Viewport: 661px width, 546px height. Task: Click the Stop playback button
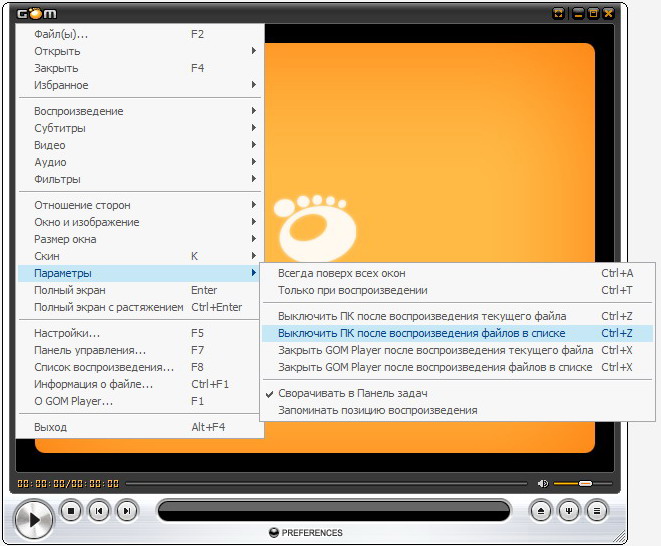click(71, 511)
